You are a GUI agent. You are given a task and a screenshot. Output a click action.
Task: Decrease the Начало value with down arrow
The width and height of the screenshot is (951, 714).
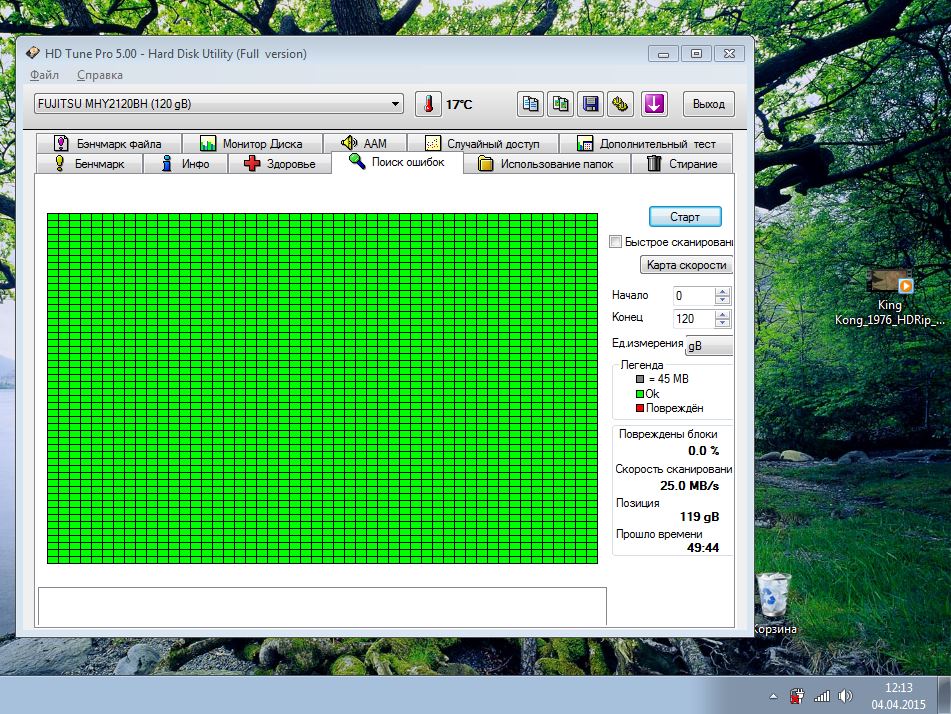(722, 300)
